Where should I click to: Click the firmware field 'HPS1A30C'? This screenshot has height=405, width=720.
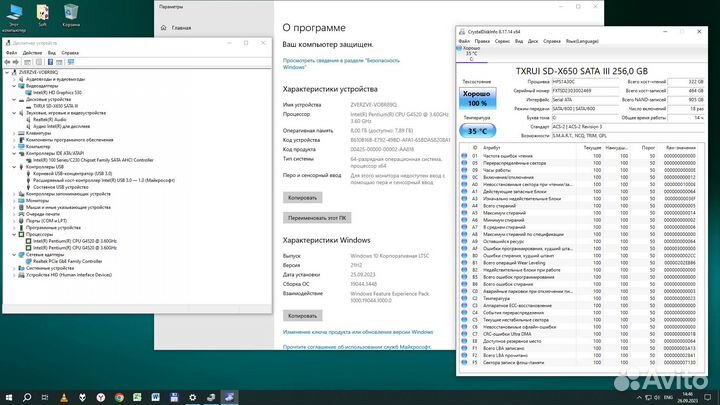point(585,82)
